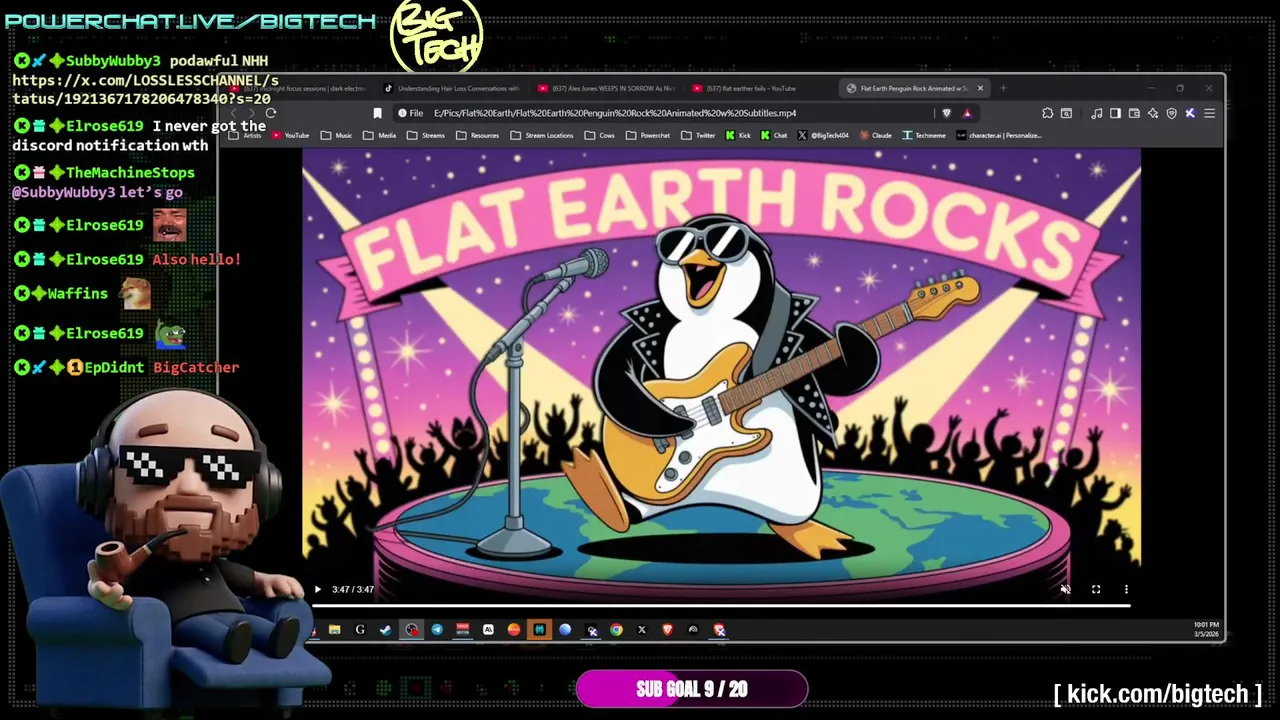Open the G icon in the taskbar
Viewport: 1280px width, 720px height.
pos(360,630)
